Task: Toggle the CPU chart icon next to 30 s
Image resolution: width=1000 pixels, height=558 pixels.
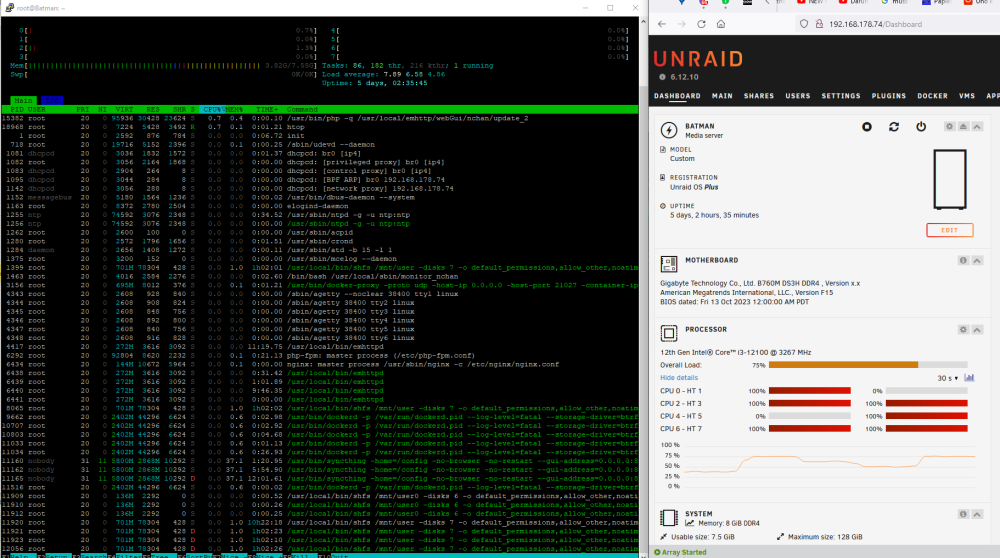Action: [969, 378]
